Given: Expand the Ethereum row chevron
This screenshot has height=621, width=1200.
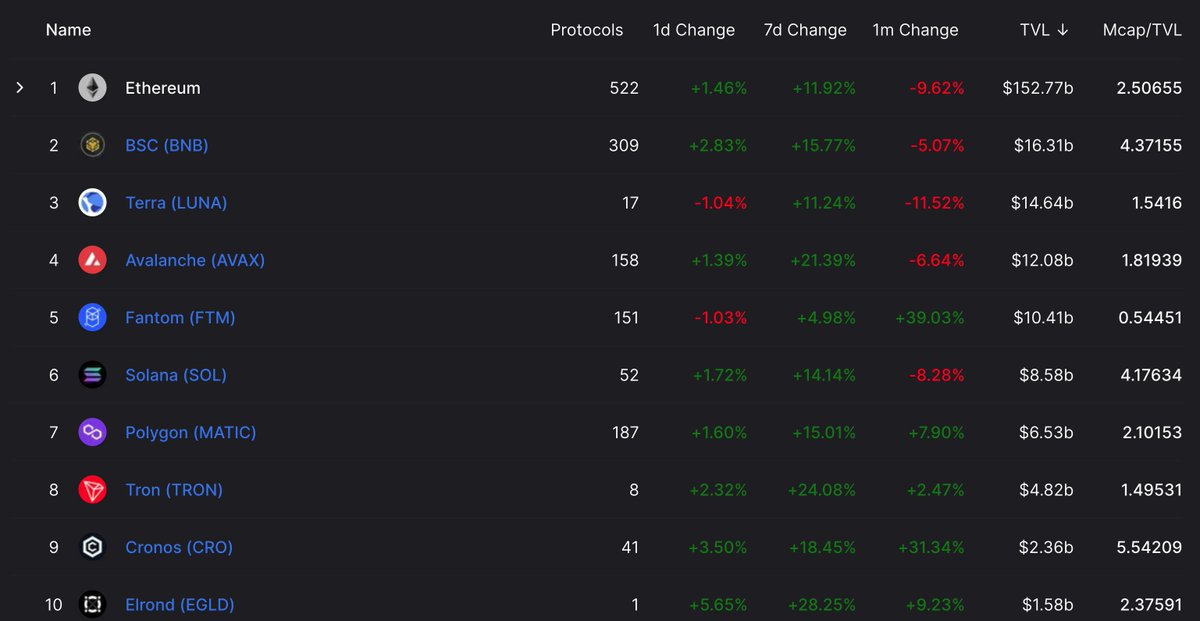Looking at the screenshot, I should (x=19, y=88).
